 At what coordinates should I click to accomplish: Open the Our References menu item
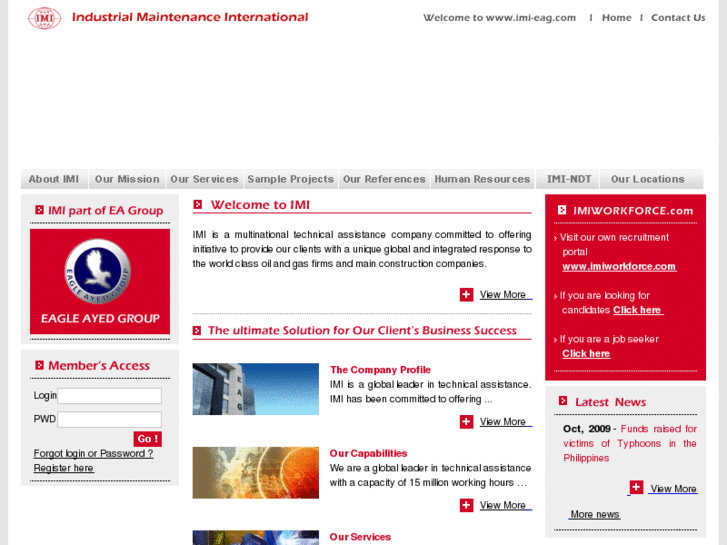[x=384, y=179]
